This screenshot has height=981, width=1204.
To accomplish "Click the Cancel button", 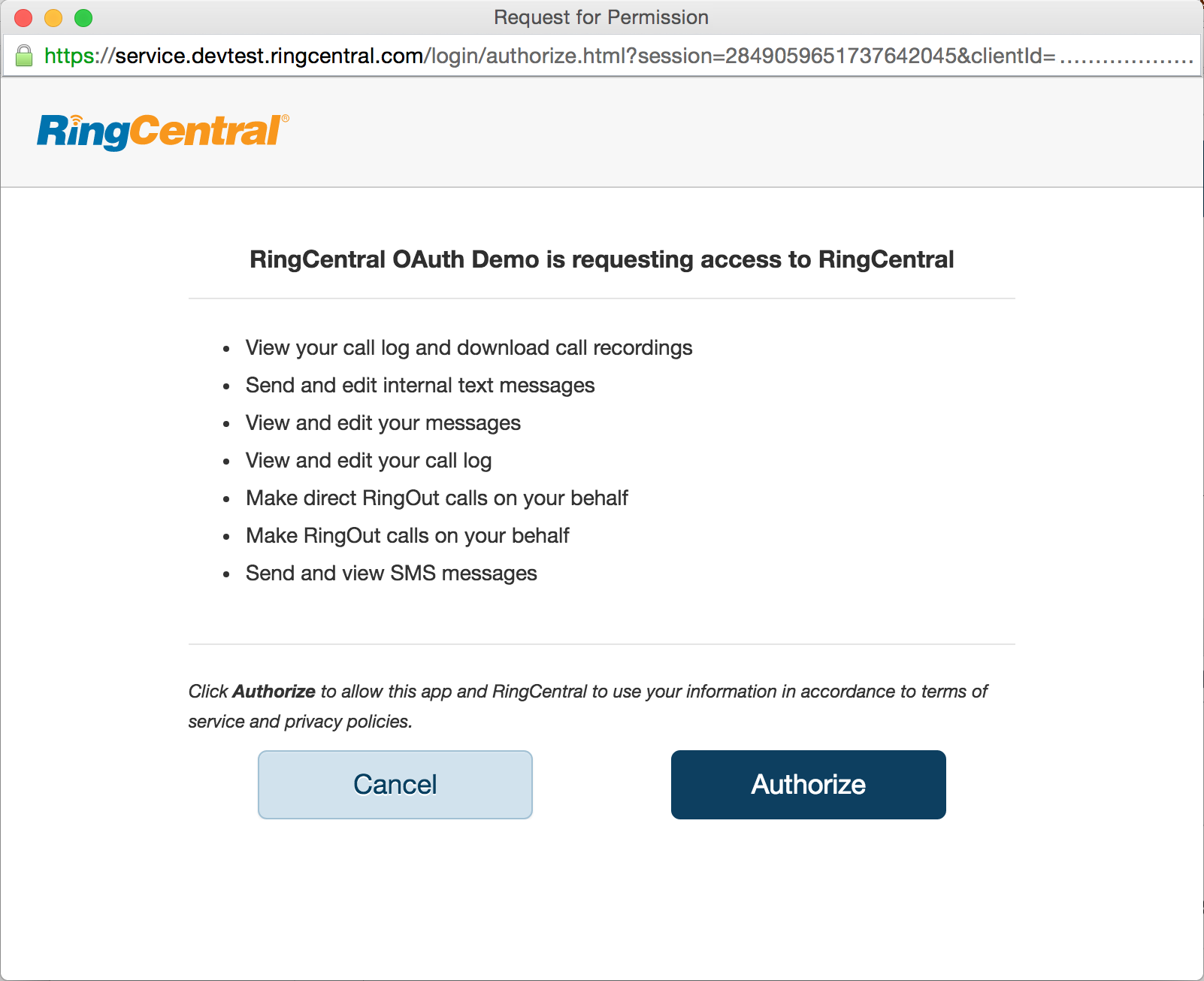I will tap(395, 784).
